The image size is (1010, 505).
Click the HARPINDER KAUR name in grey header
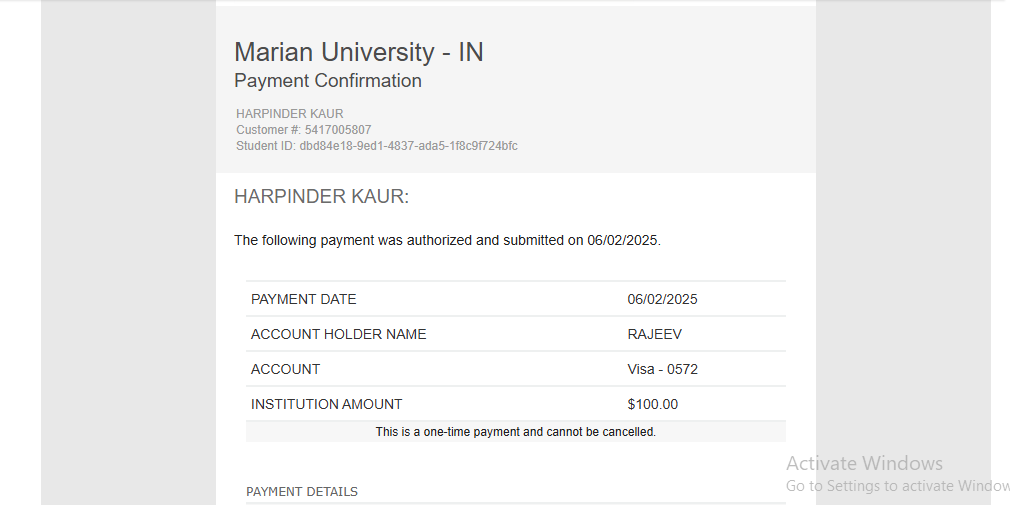[290, 113]
